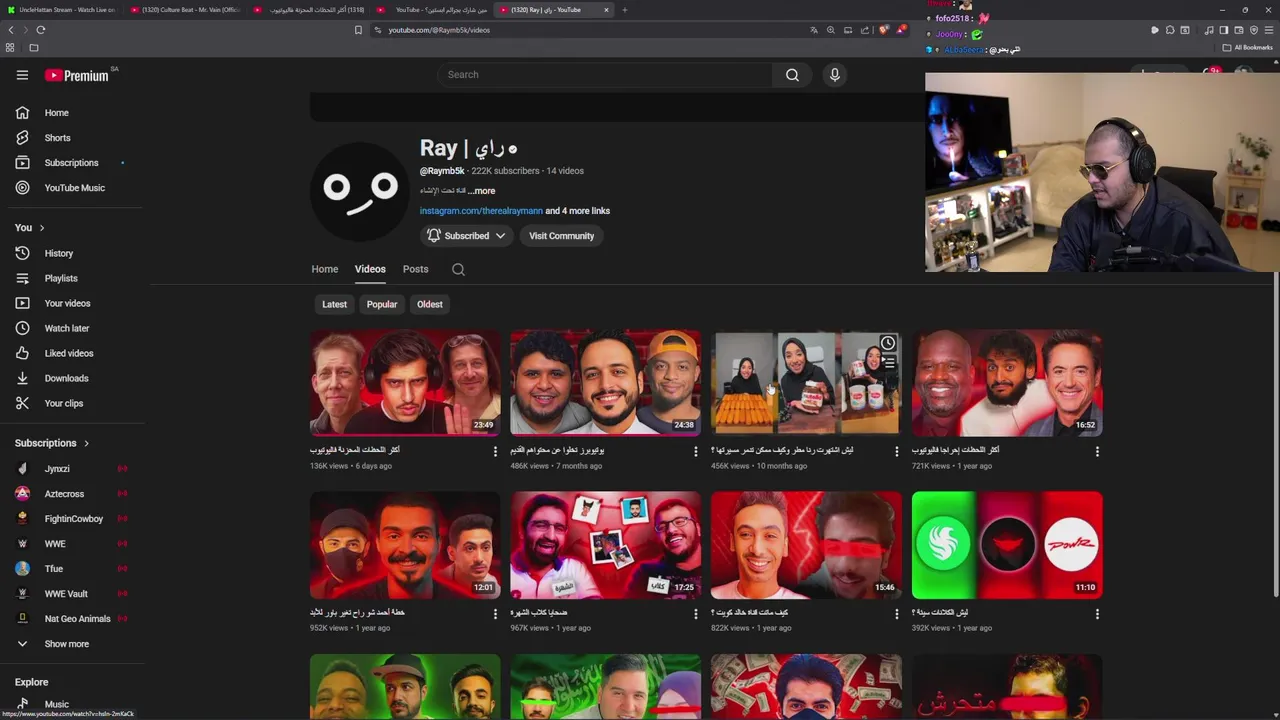
Task: Expand channel description with ...more
Action: (x=482, y=191)
